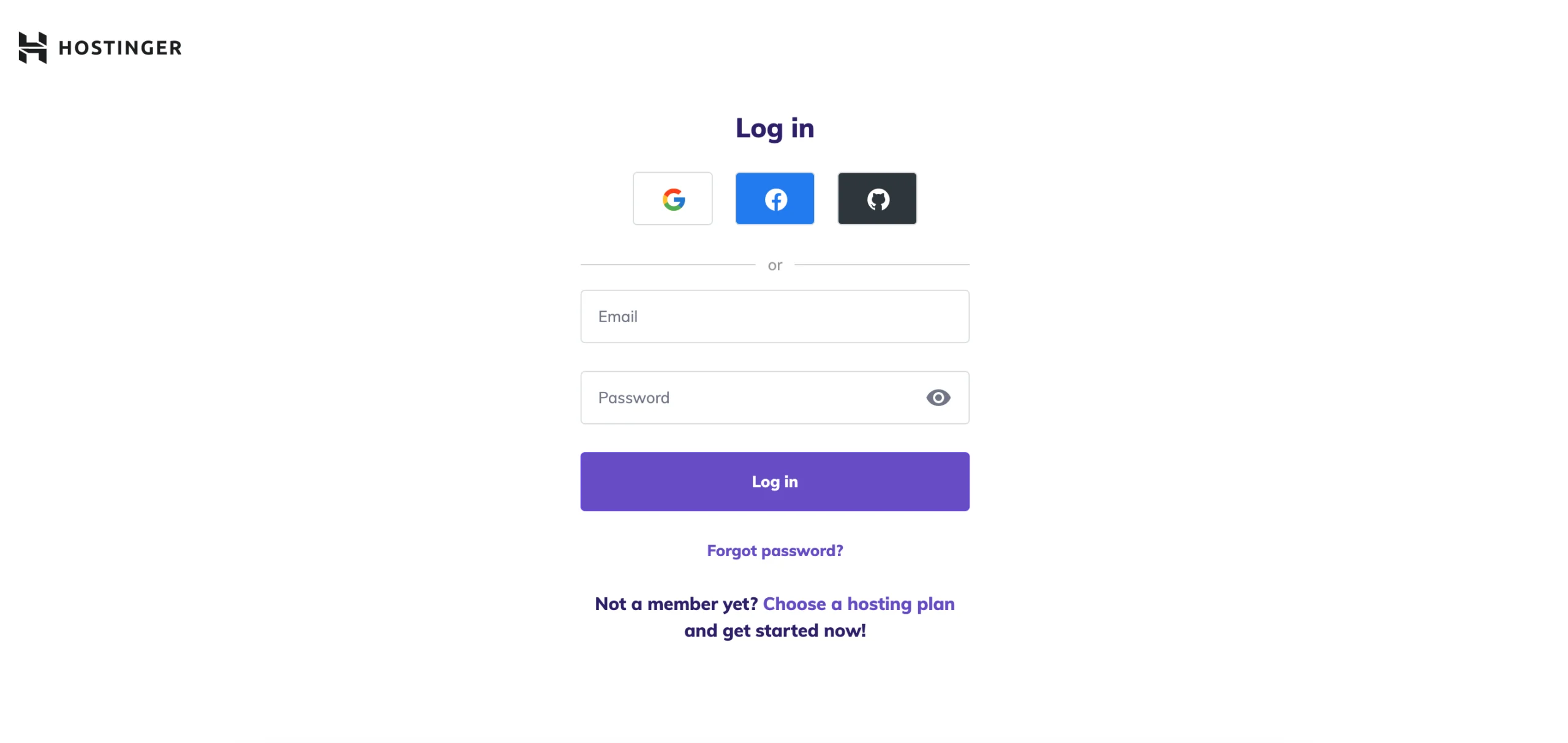Click the Facebook blue button icon
Screen dimensions: 1568x743
776,198
